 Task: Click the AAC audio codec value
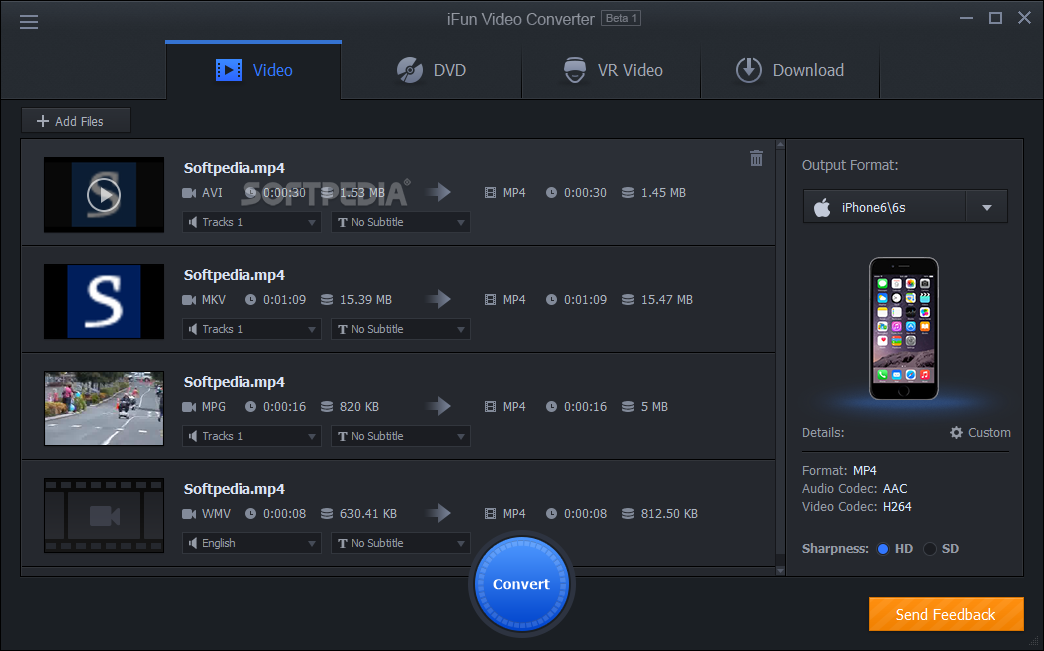tap(895, 489)
